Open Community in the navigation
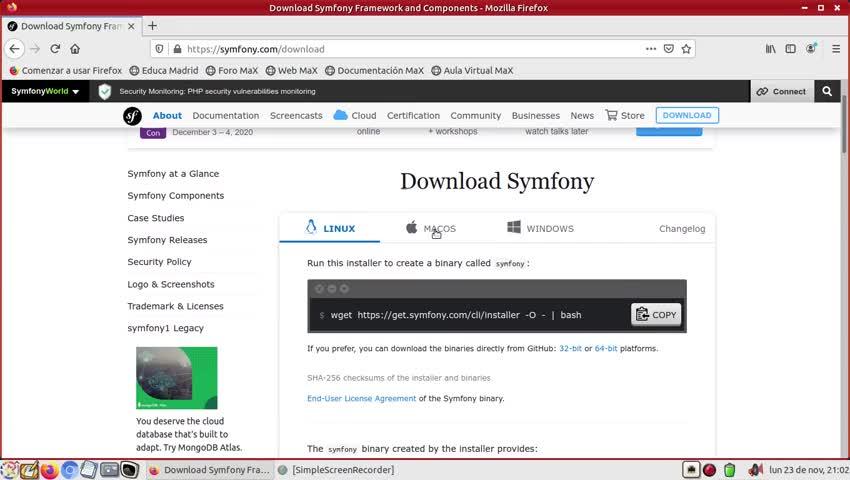The image size is (850, 480). pos(475,116)
